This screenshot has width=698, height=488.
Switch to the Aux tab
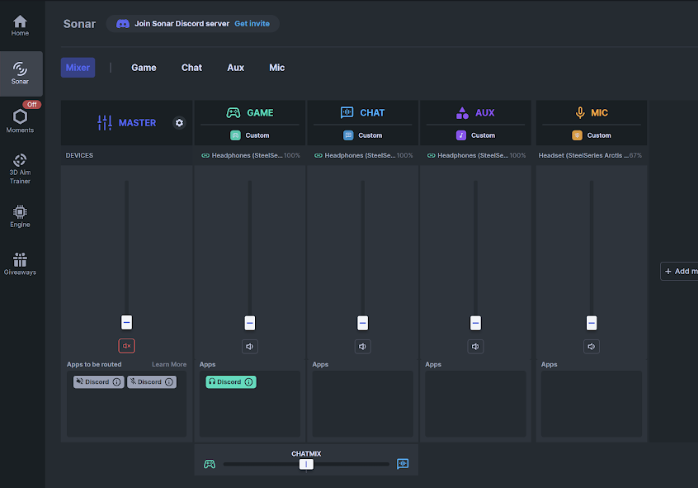click(x=235, y=68)
